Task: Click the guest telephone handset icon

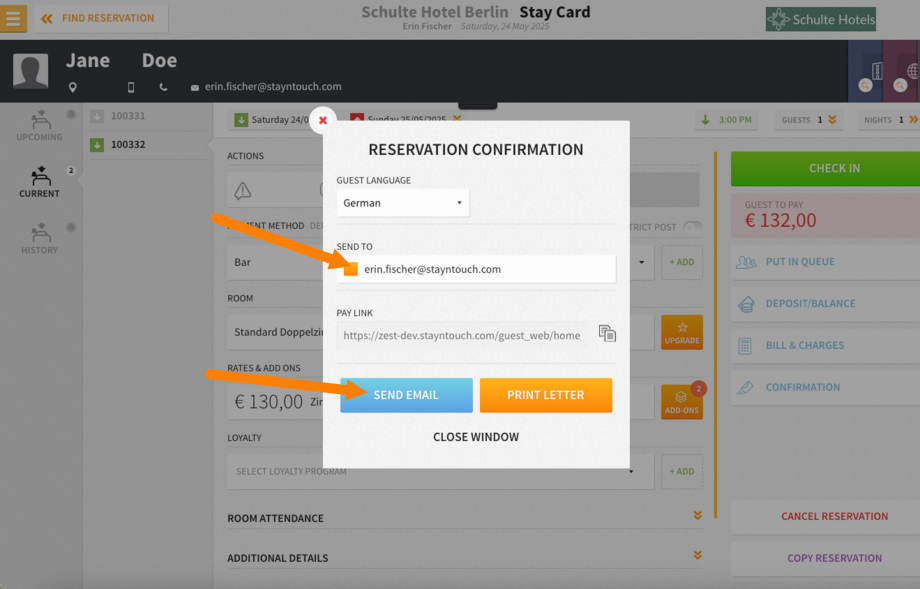Action: pos(163,87)
